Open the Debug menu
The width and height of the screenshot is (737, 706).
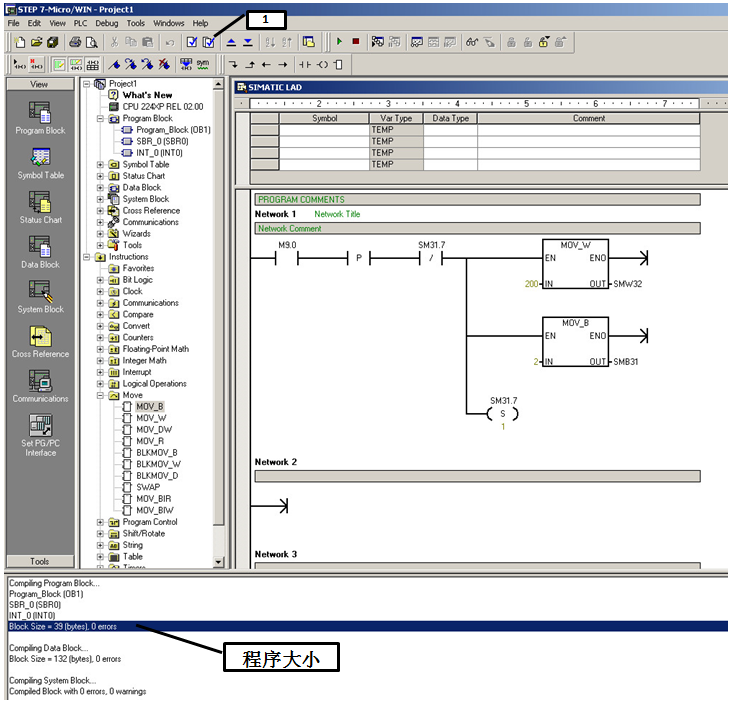point(106,22)
